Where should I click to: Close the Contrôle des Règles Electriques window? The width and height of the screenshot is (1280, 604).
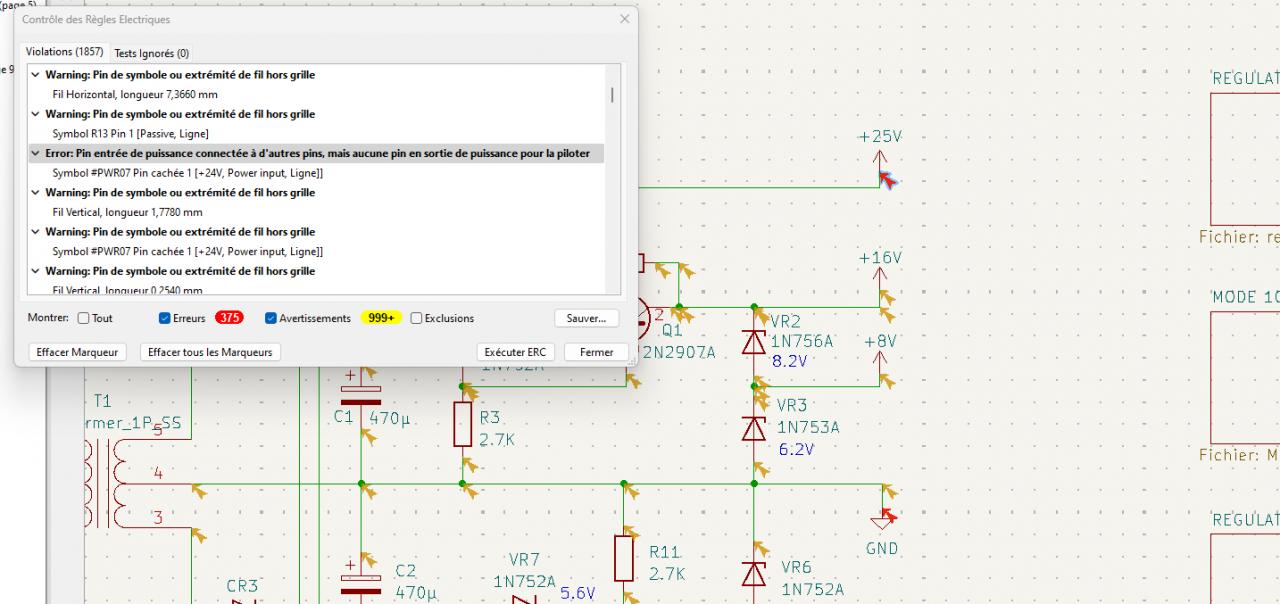[625, 19]
